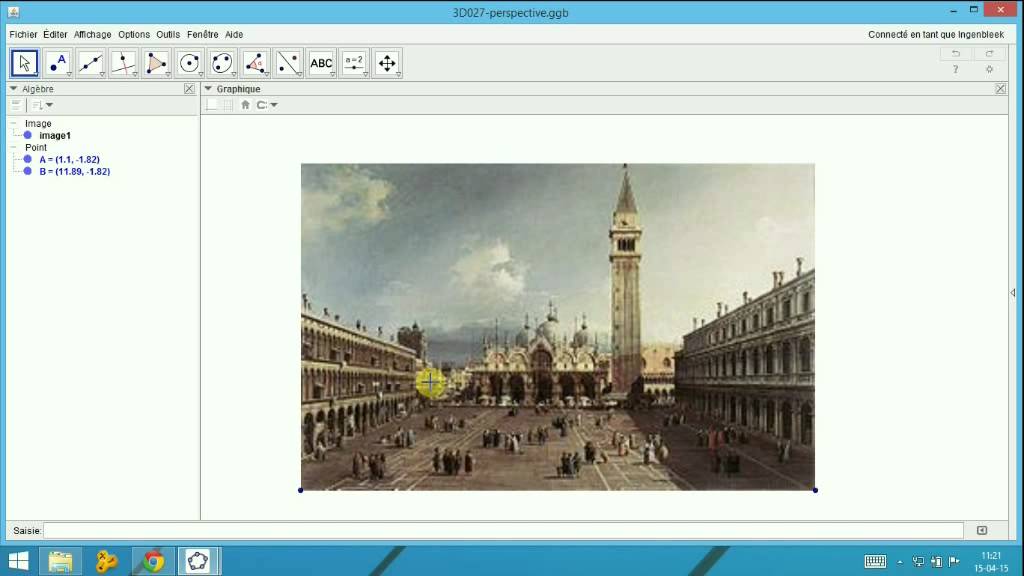Image resolution: width=1024 pixels, height=576 pixels.
Task: Click the Redo arrow icon
Action: [x=989, y=54]
